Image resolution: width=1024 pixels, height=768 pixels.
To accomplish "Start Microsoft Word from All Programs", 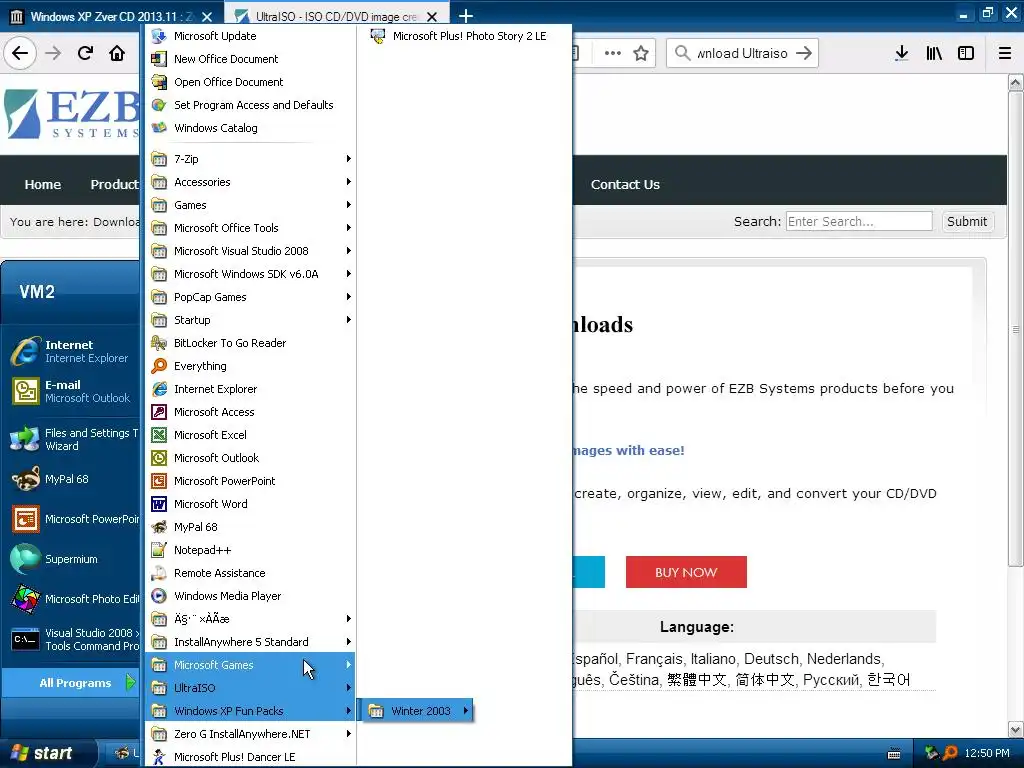I will pos(250,504).
